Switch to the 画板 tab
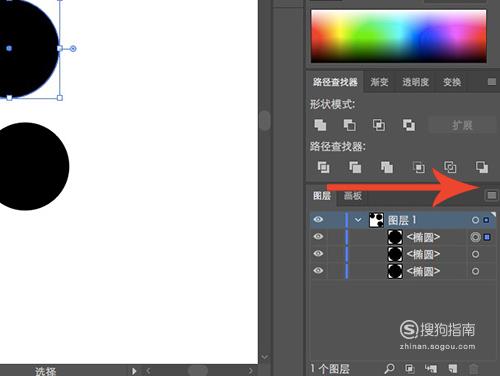Image resolution: width=500 pixels, height=376 pixels. (353, 196)
